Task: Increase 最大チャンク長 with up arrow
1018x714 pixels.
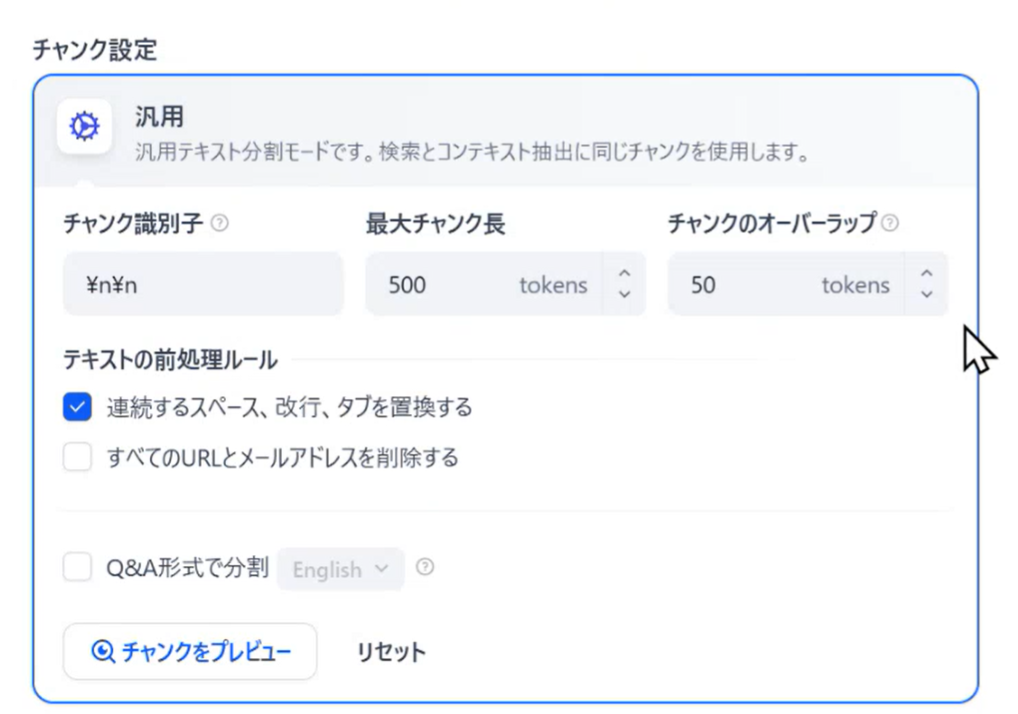Action: pyautogui.click(x=625, y=273)
